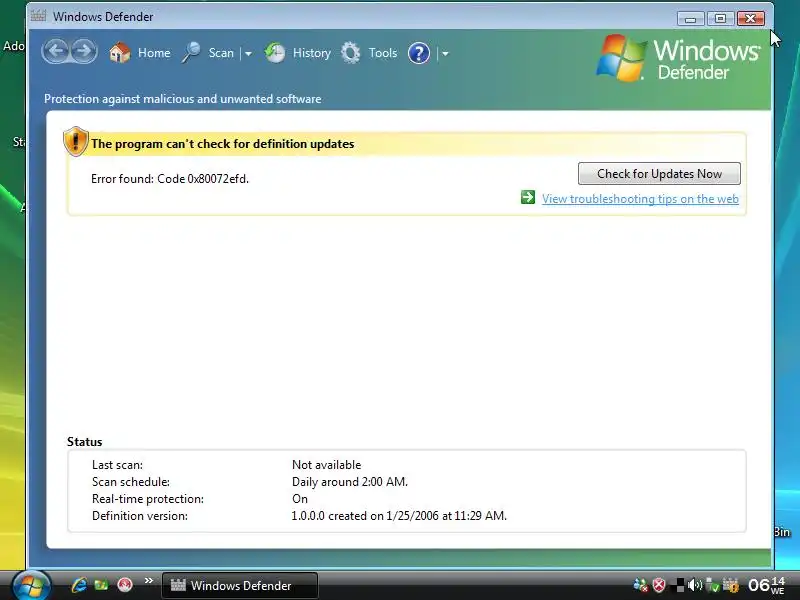800x600 pixels.
Task: Click the definition updates warning heading
Action: point(222,144)
